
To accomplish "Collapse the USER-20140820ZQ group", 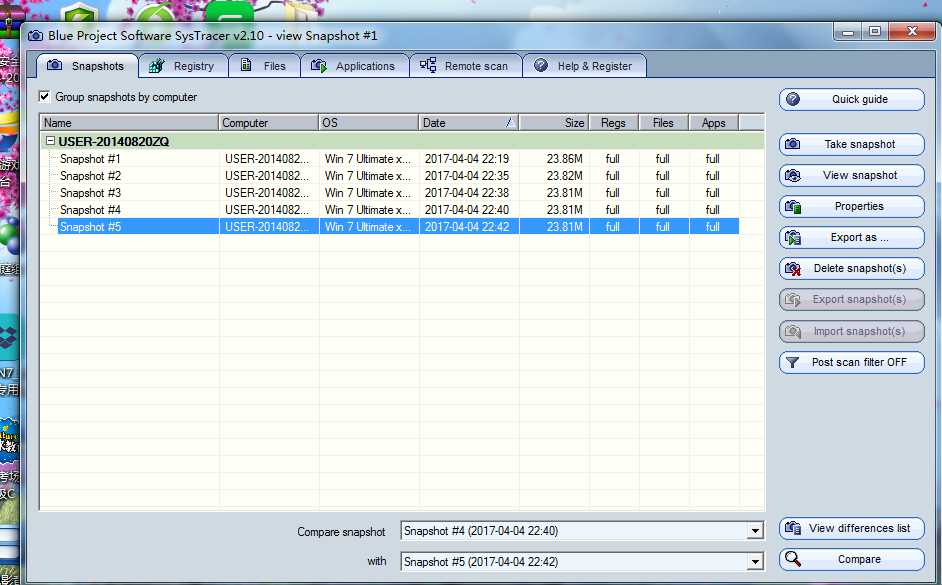I will tap(50, 141).
